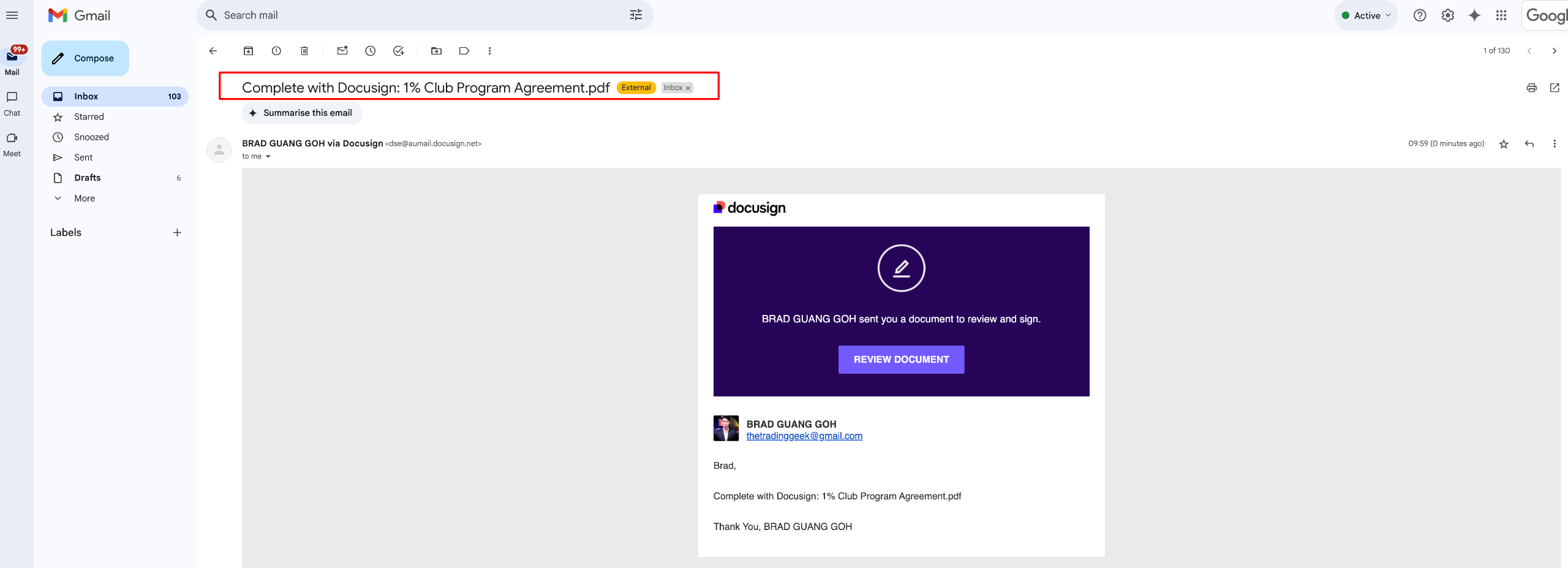Open Gmail settings gear

pos(1448,15)
